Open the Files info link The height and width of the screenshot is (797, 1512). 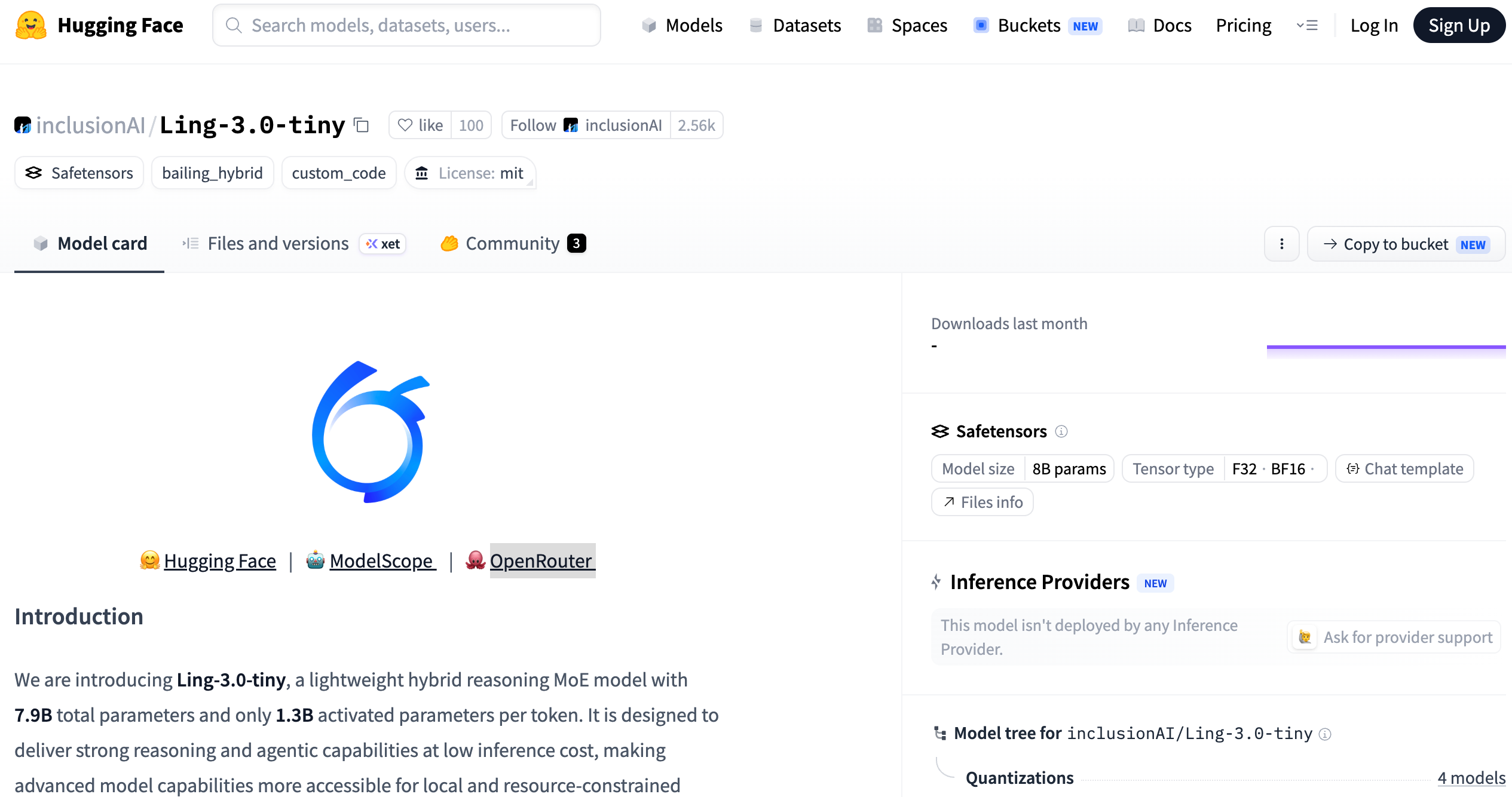[983, 502]
